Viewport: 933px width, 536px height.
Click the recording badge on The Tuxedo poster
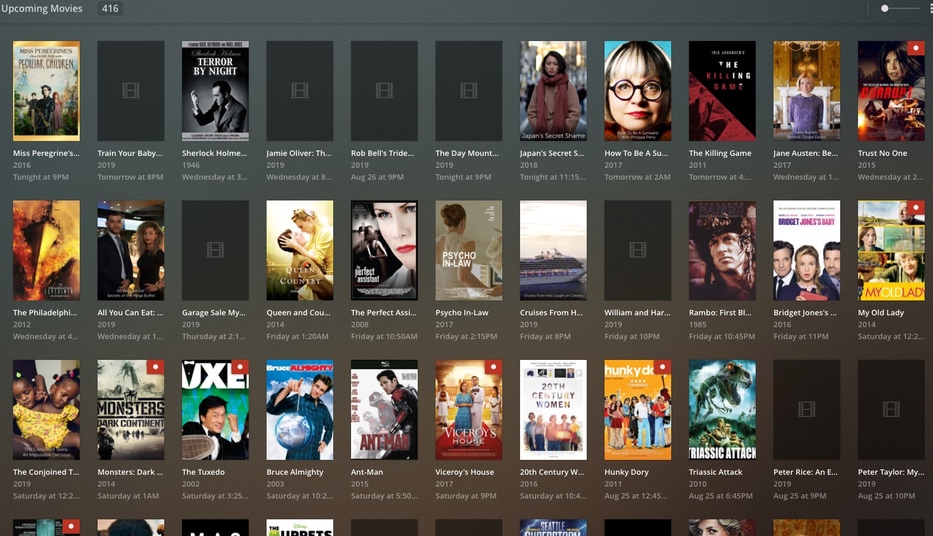click(240, 367)
